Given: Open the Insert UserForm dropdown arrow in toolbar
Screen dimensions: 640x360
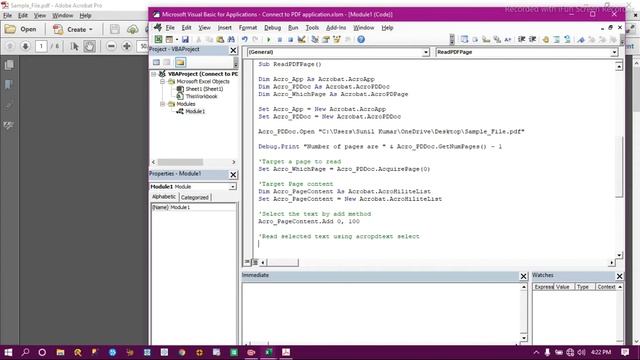Looking at the screenshot, I should (x=177, y=40).
